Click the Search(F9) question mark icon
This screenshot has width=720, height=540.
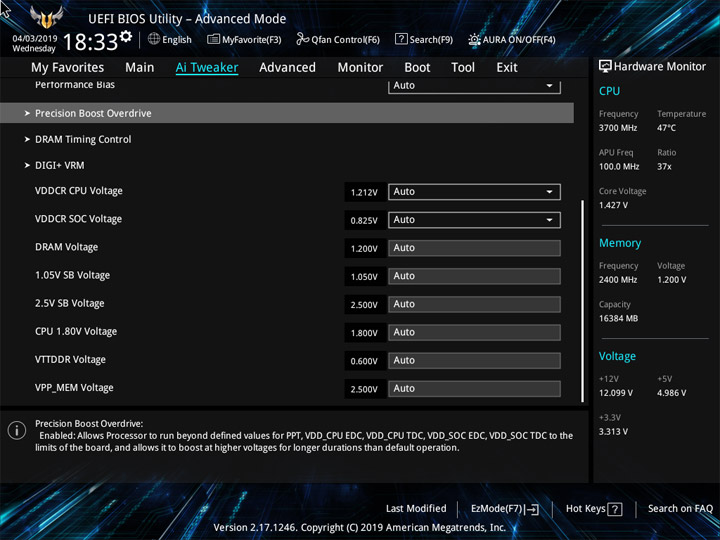[401, 39]
